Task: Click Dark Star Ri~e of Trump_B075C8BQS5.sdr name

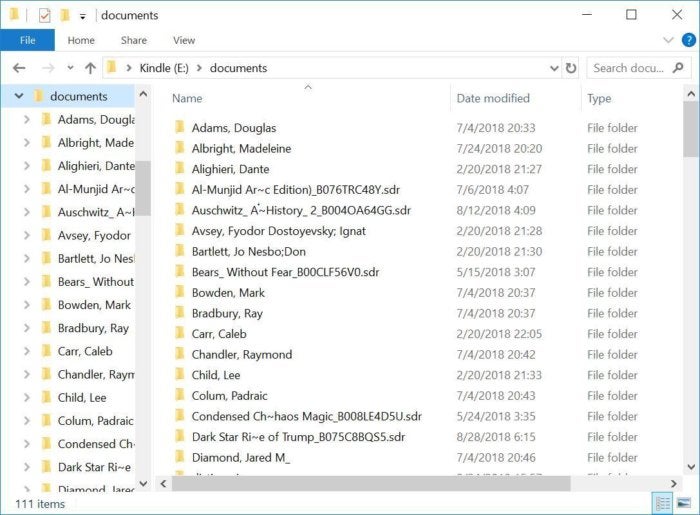Action: (298, 437)
